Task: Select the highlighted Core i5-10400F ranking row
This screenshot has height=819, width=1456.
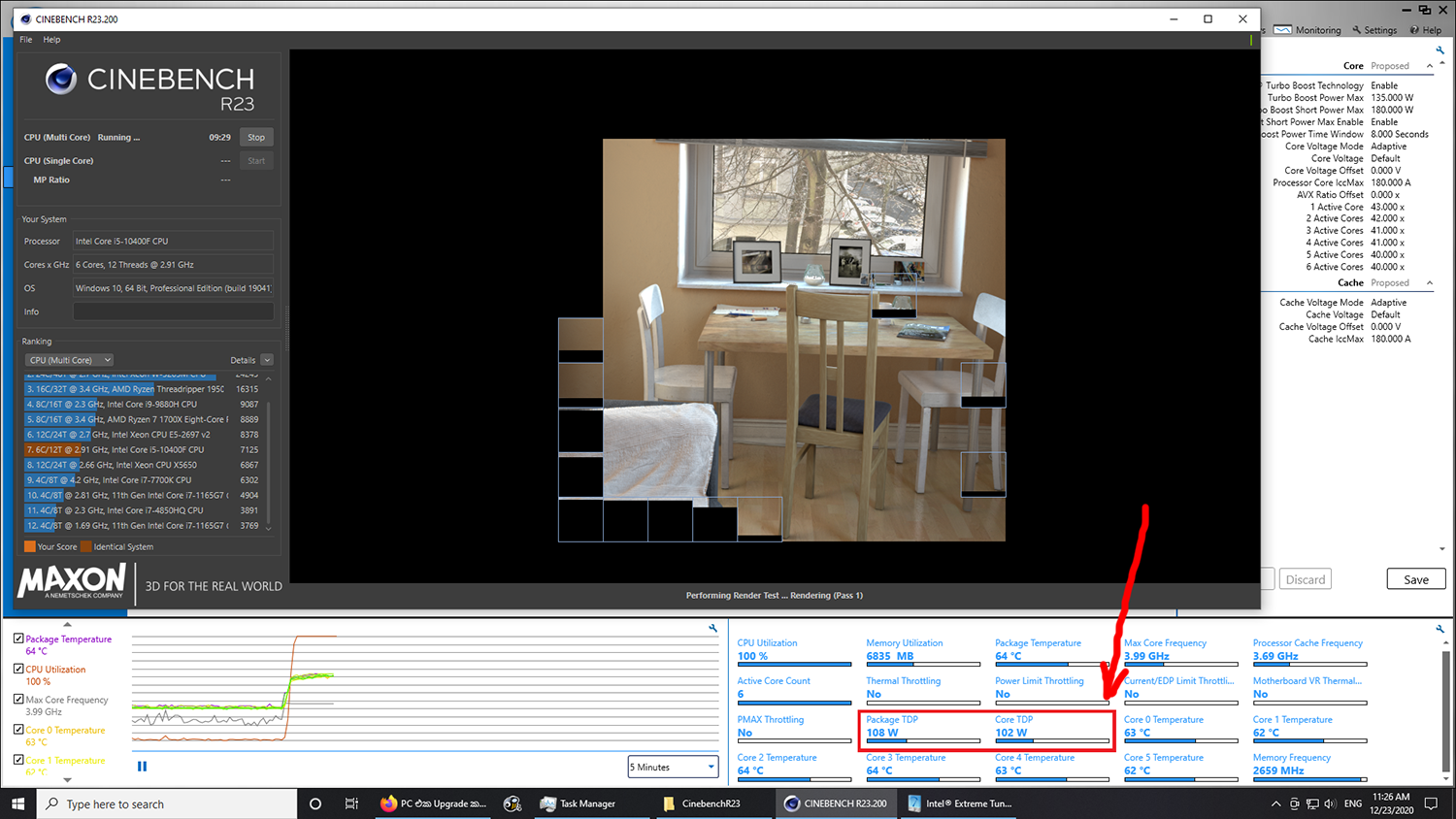Action: click(142, 449)
